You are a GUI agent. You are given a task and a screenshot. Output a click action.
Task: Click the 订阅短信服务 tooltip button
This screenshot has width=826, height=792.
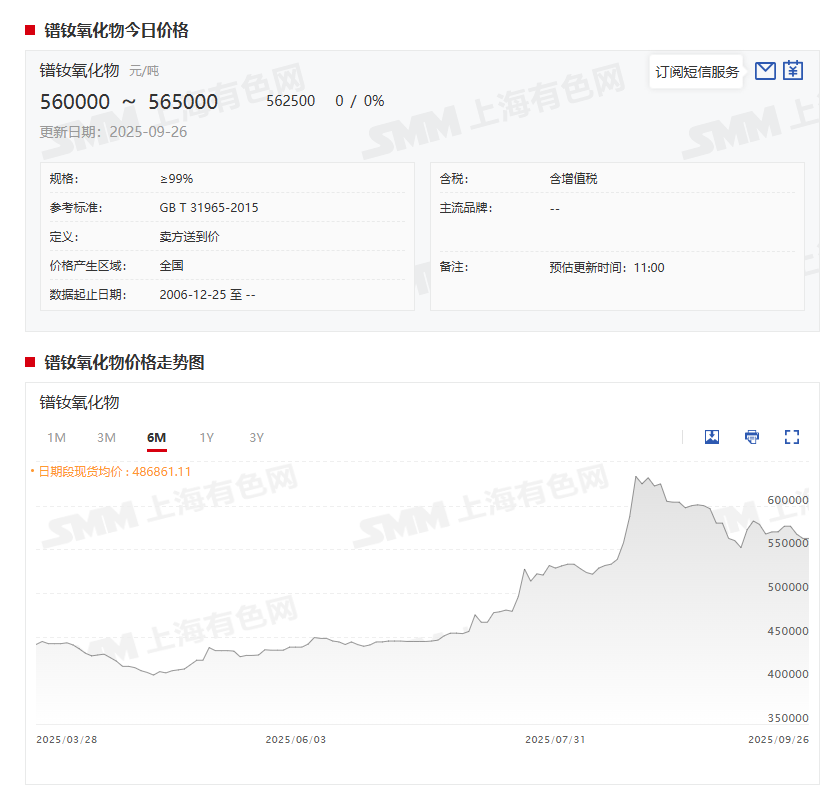pos(697,72)
